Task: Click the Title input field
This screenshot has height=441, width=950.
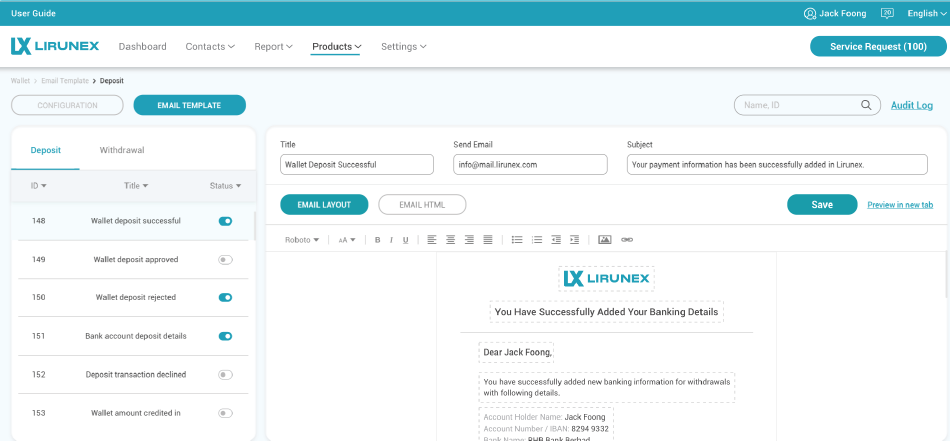Action: (x=357, y=164)
